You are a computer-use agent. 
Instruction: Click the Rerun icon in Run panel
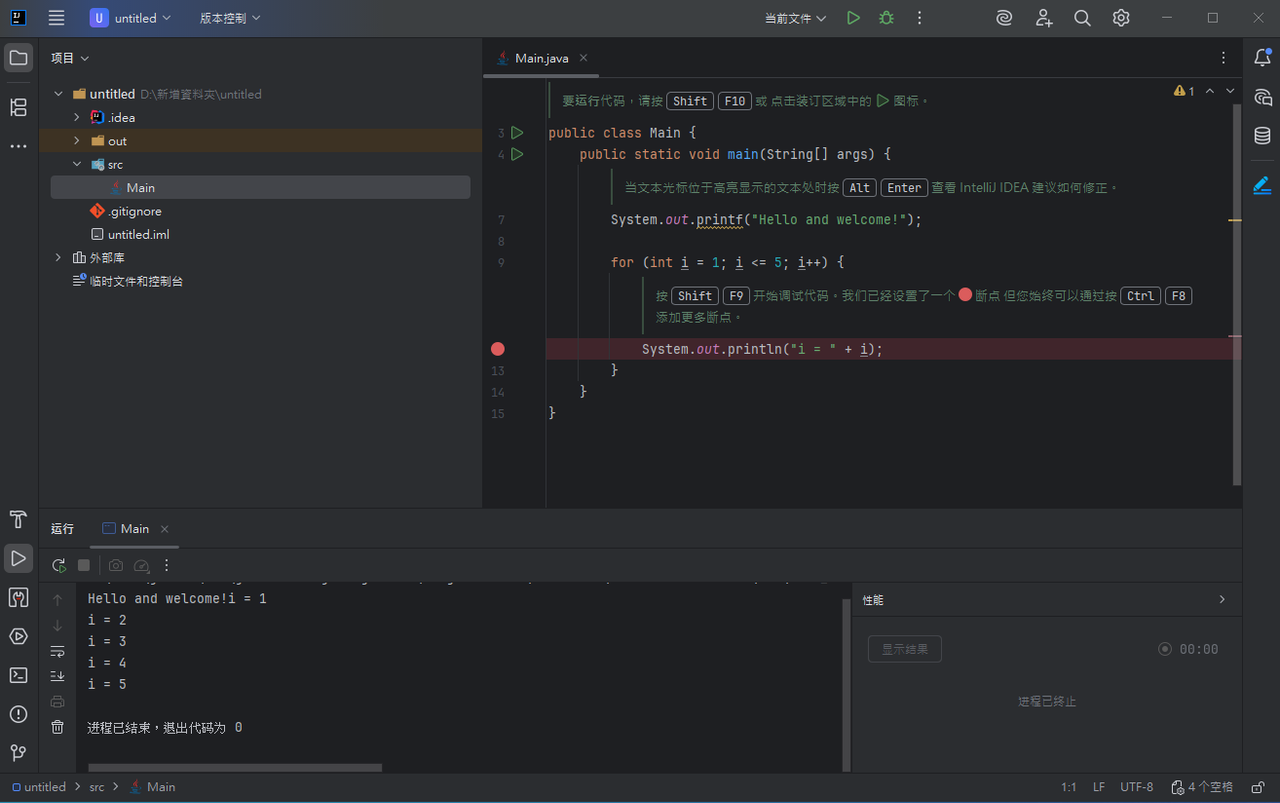coord(59,565)
